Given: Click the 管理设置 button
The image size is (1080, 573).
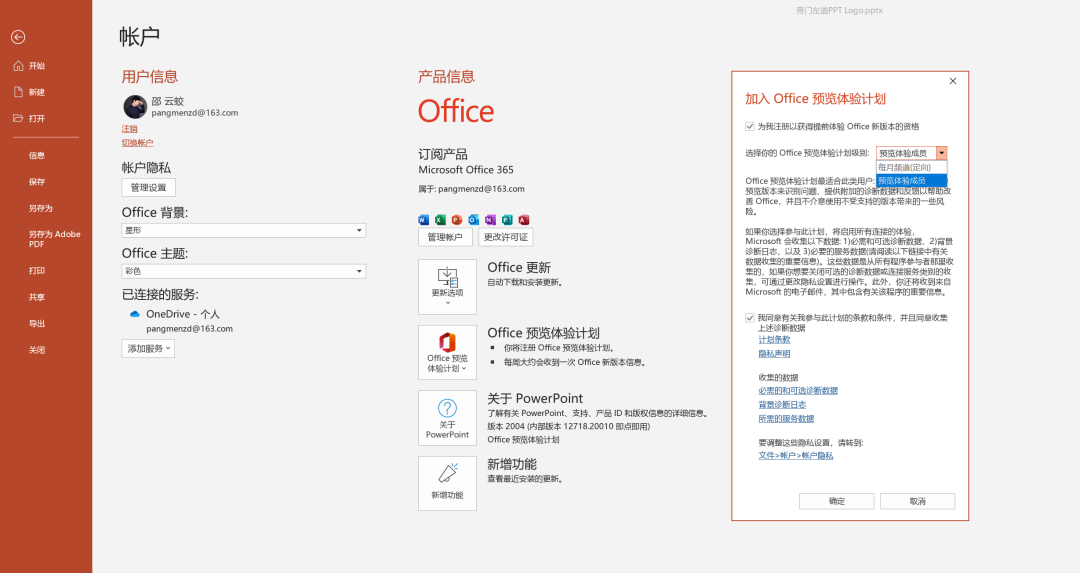Looking at the screenshot, I should 149,187.
